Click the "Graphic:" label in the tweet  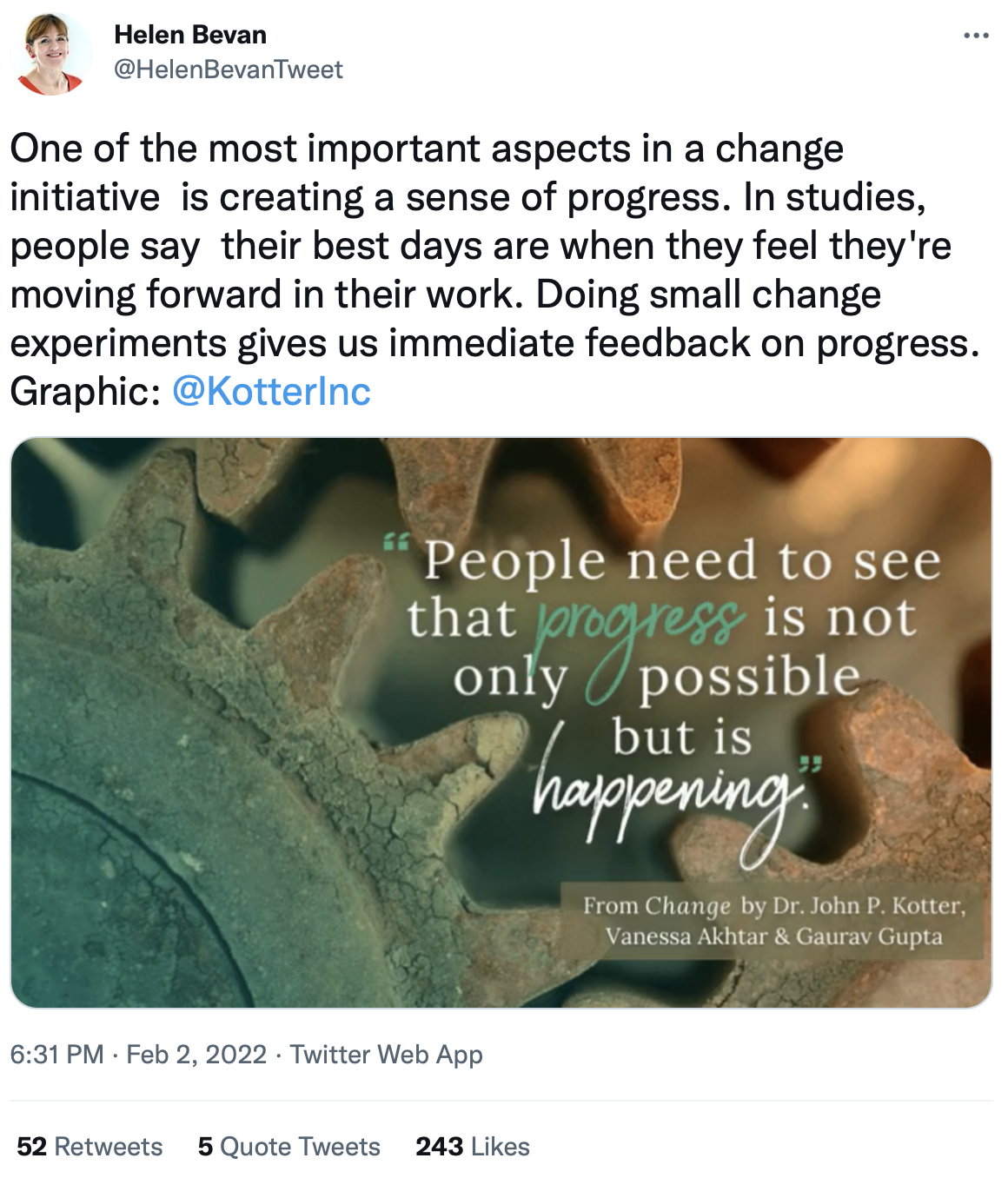[x=84, y=392]
